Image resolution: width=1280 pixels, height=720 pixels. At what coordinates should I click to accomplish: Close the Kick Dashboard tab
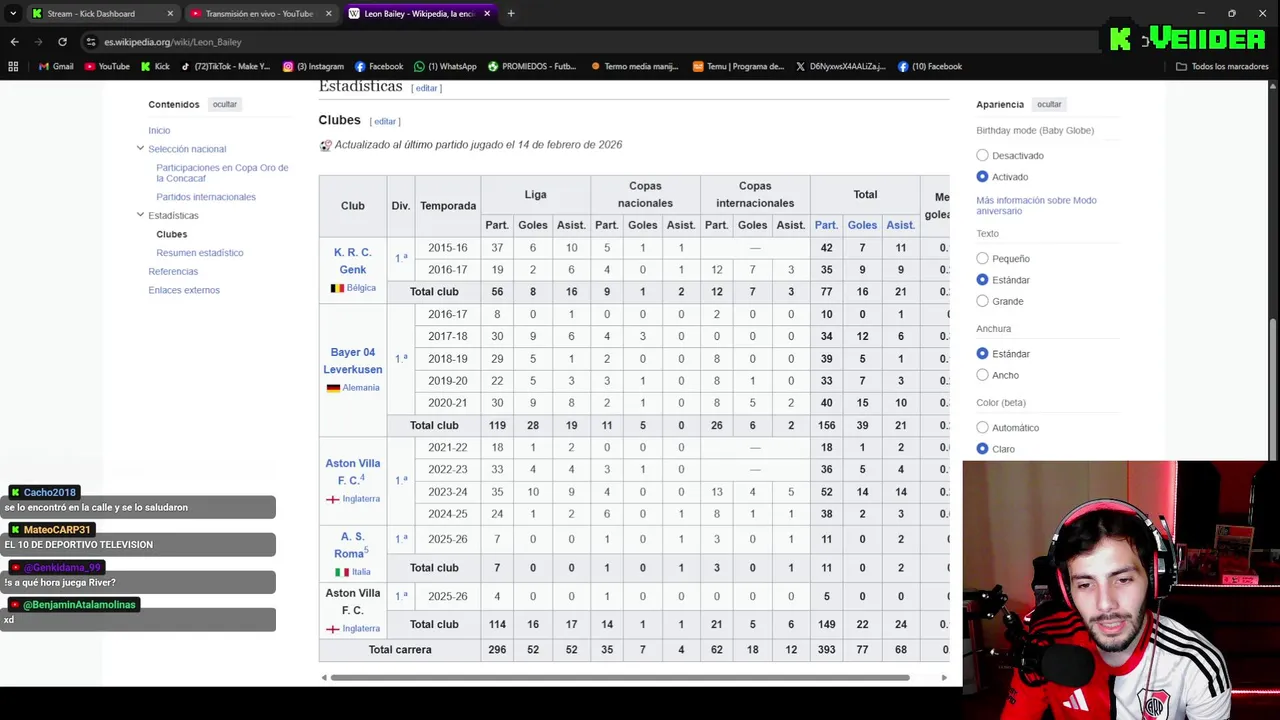(x=170, y=14)
